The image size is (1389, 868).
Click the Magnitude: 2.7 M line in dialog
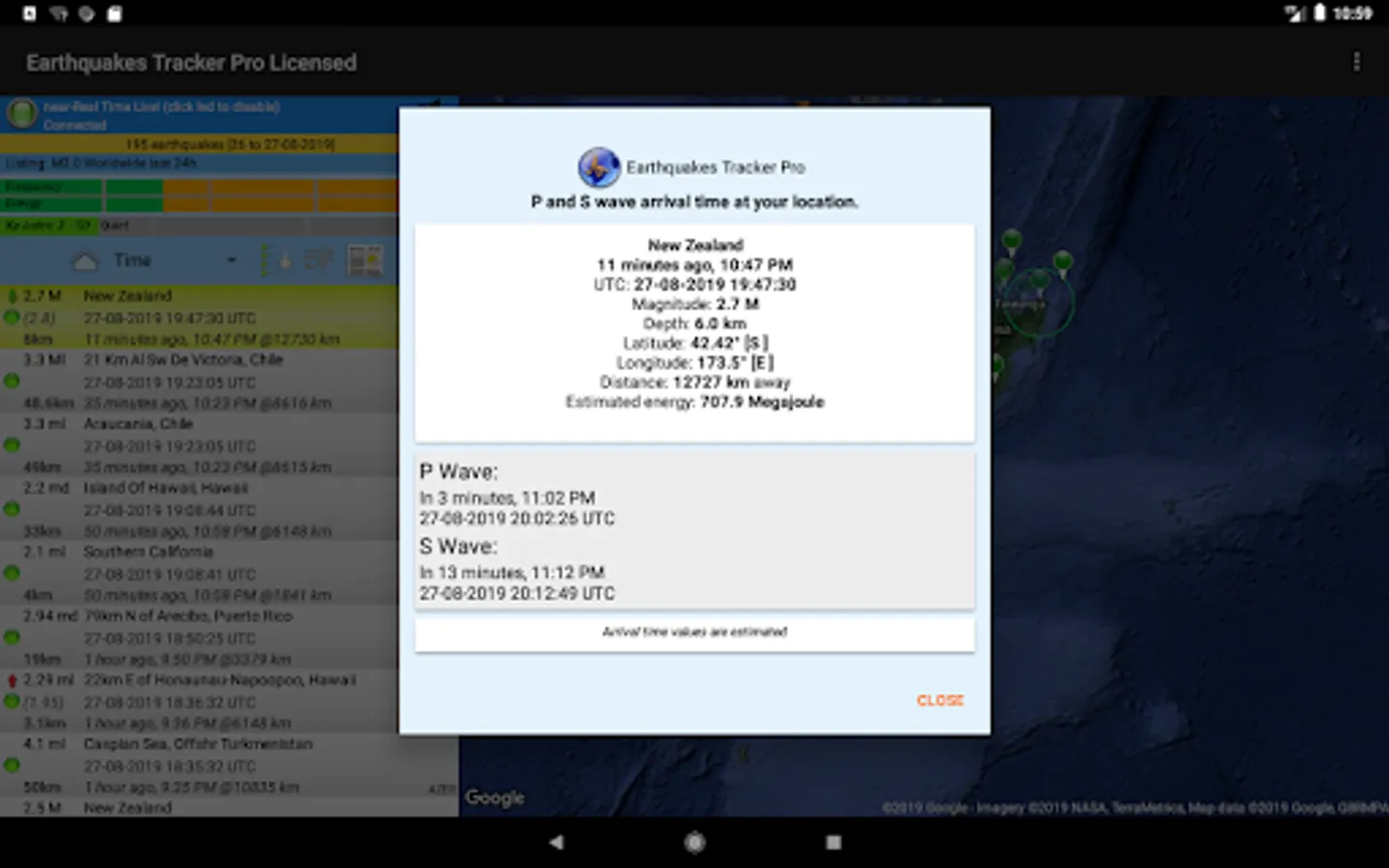point(694,304)
